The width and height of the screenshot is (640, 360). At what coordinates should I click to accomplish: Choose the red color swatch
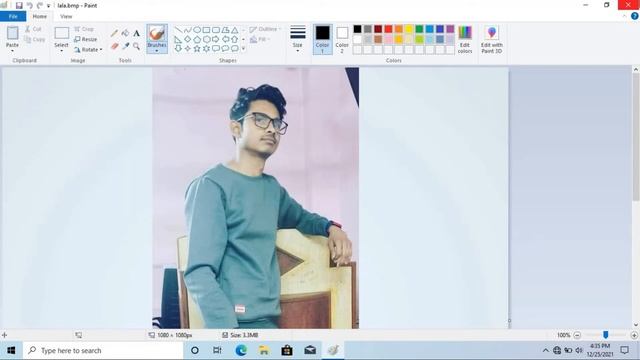(x=388, y=29)
